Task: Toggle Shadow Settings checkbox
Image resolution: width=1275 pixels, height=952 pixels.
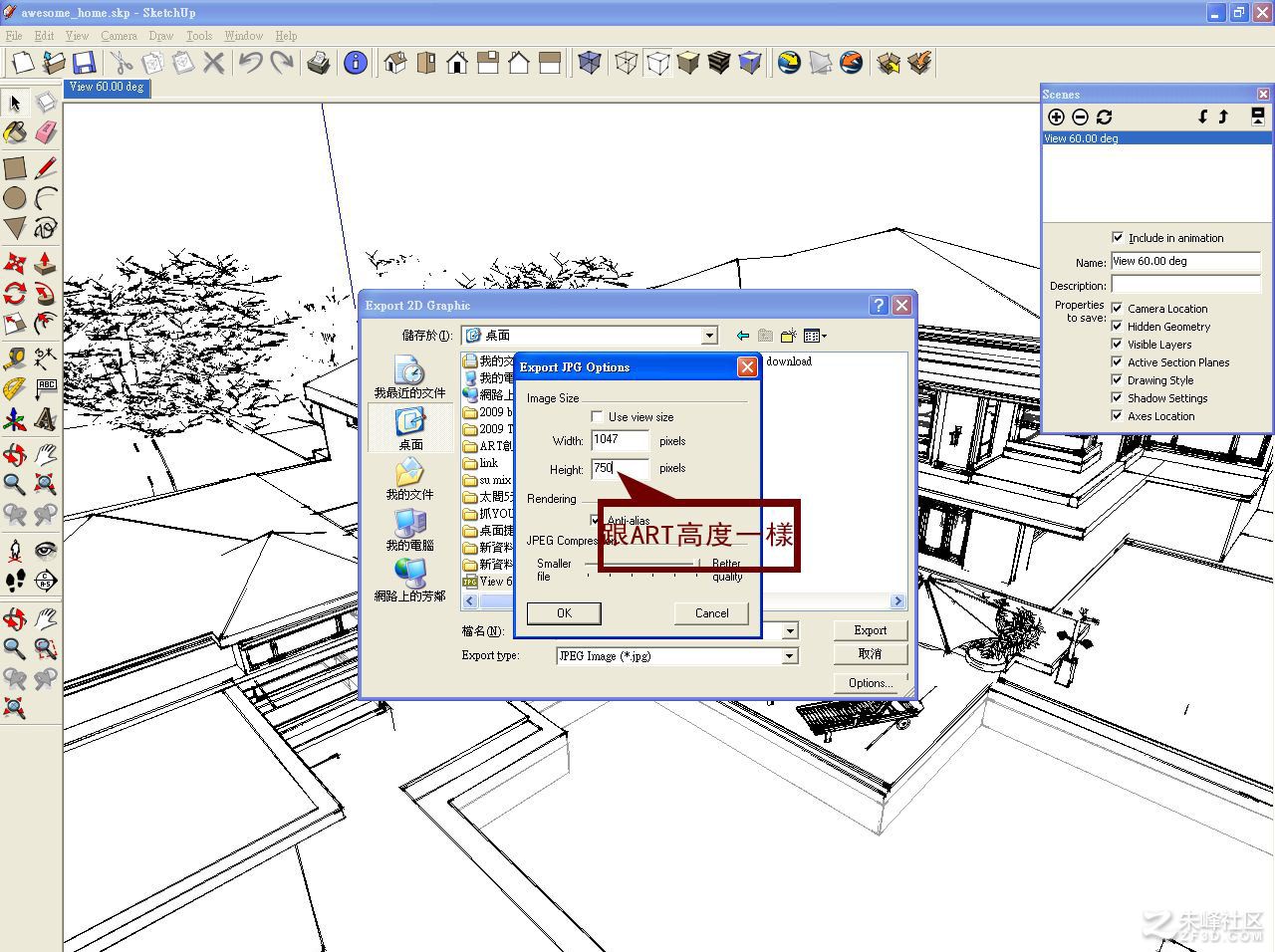Action: 1118,398
